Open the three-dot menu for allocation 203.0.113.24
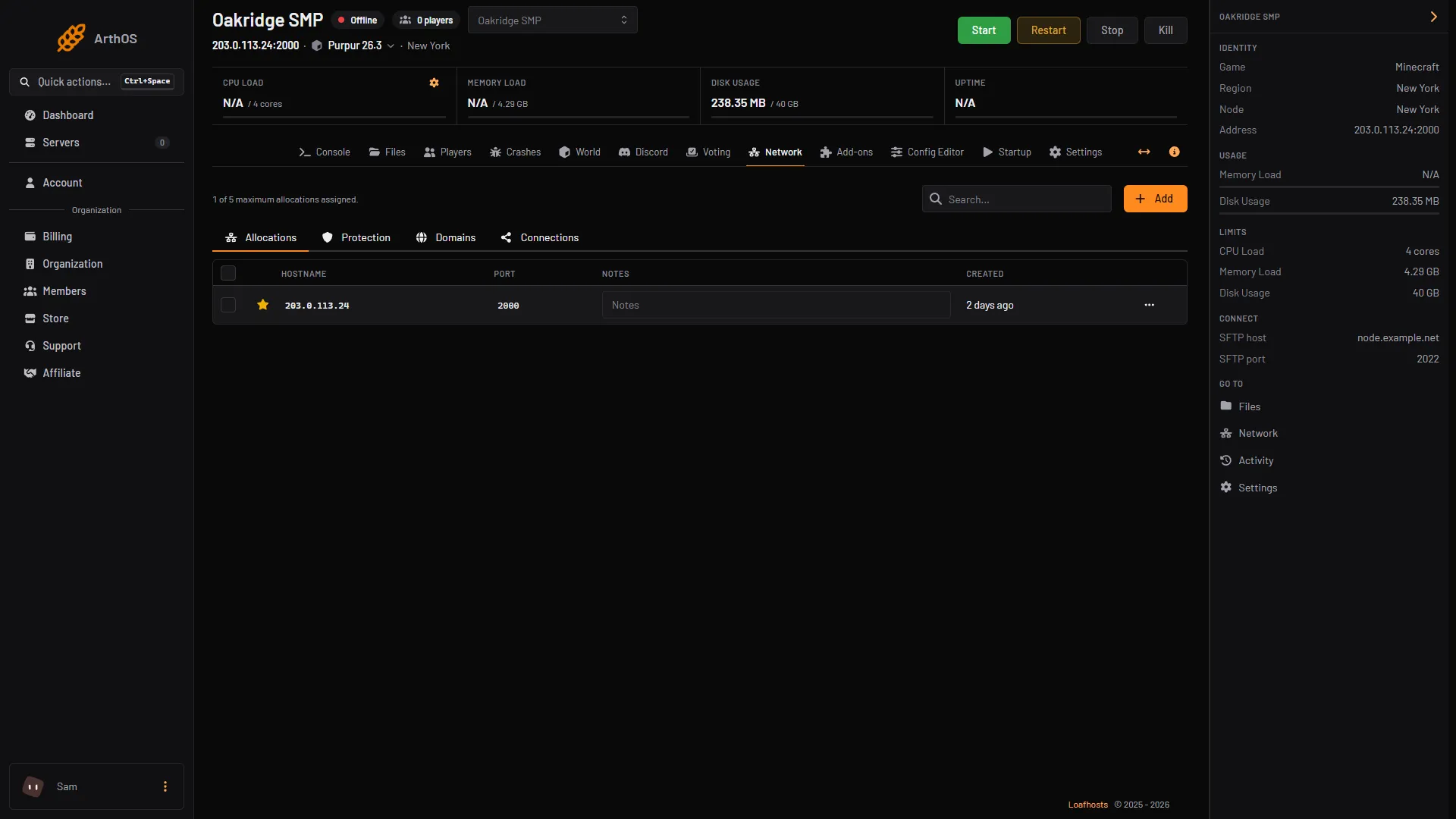Image resolution: width=1456 pixels, height=819 pixels. [x=1149, y=305]
